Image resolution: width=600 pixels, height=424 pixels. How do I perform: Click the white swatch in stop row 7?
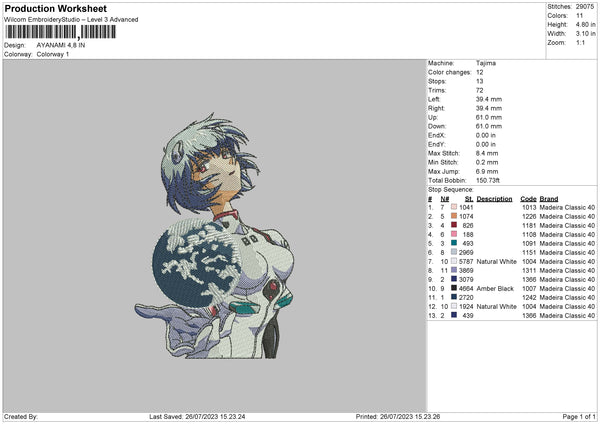click(x=454, y=261)
